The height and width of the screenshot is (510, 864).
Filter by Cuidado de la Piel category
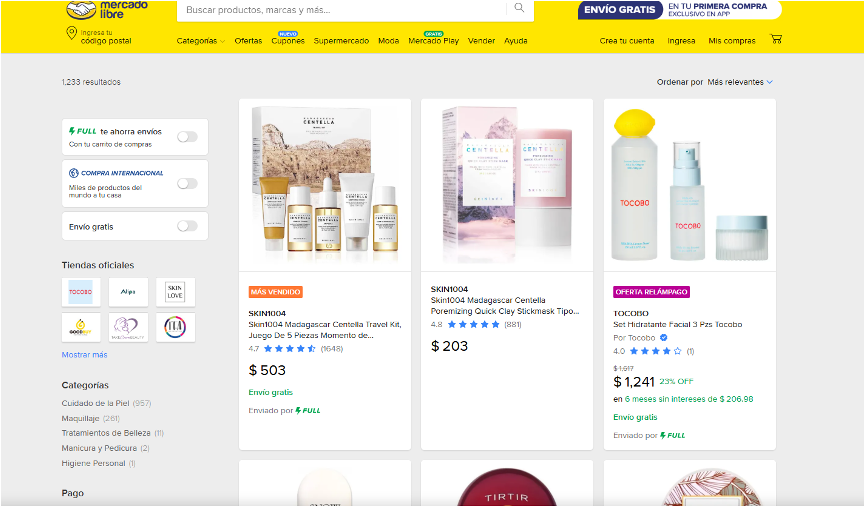95,403
